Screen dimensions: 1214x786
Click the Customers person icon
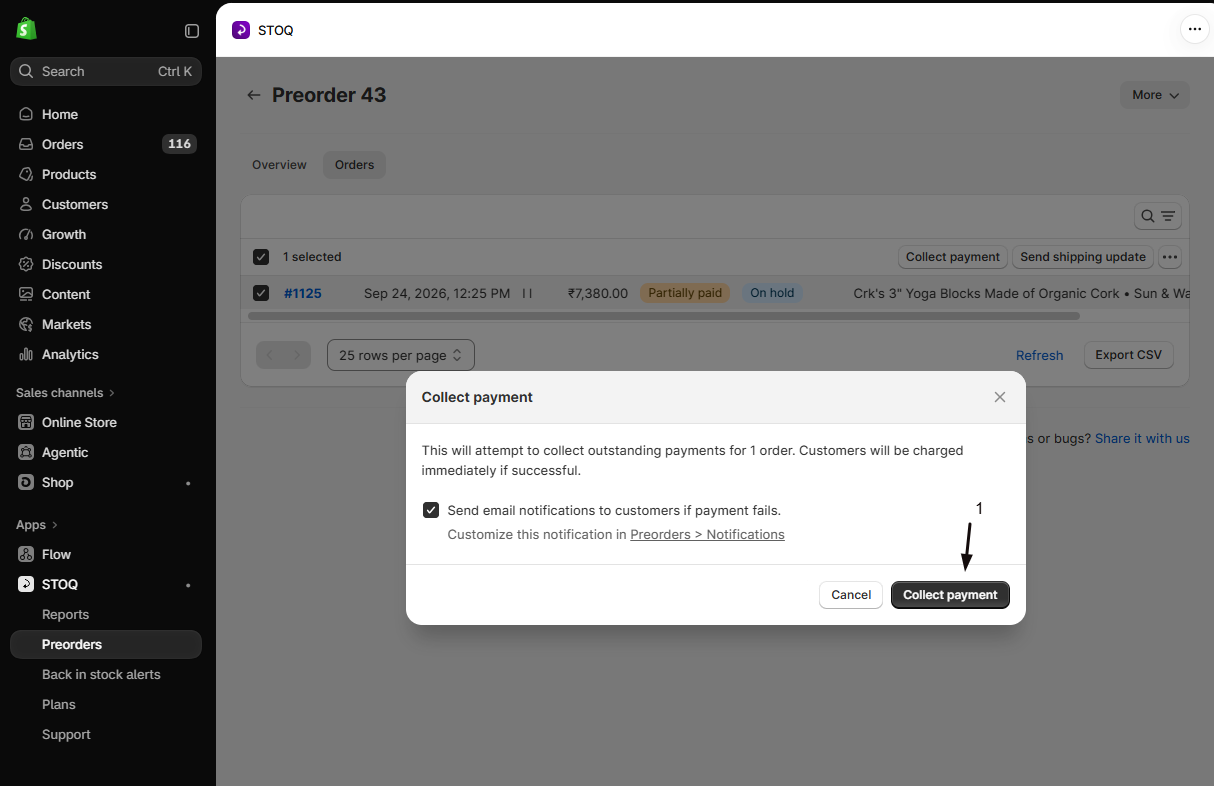click(26, 204)
